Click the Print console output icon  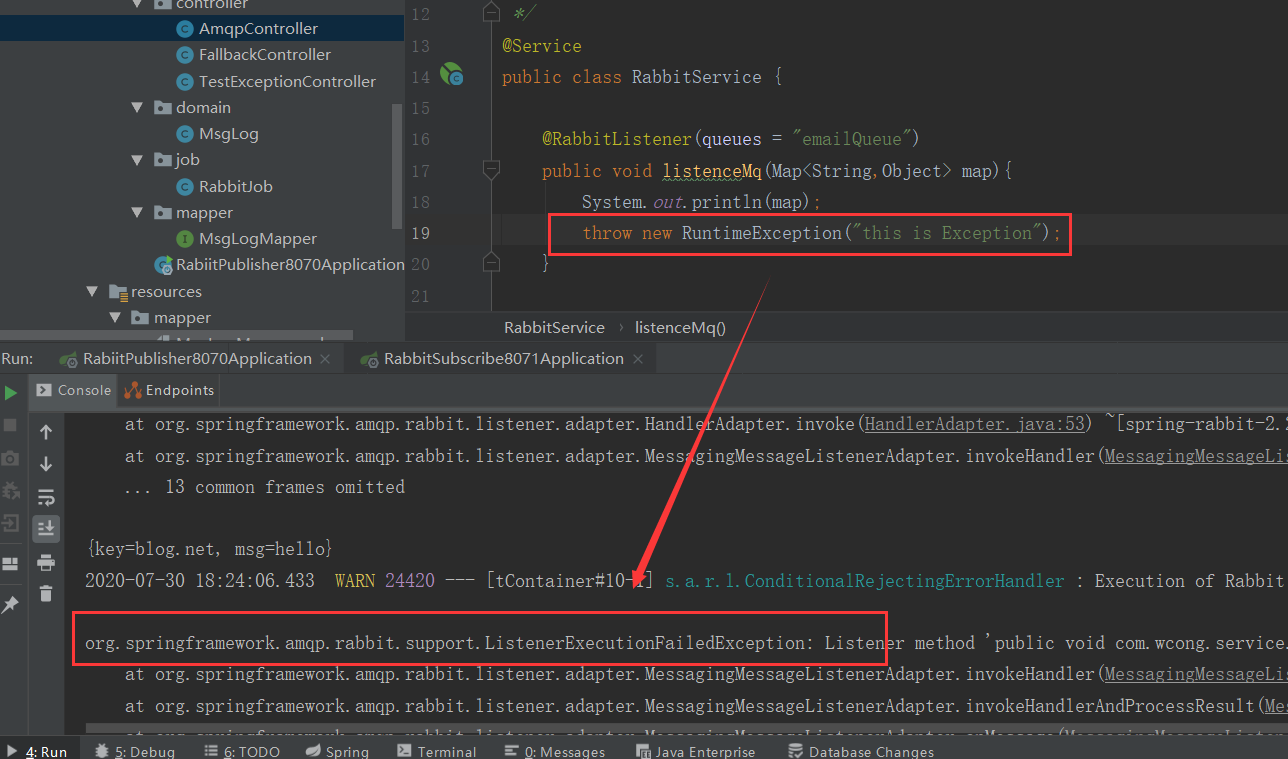pyautogui.click(x=46, y=562)
